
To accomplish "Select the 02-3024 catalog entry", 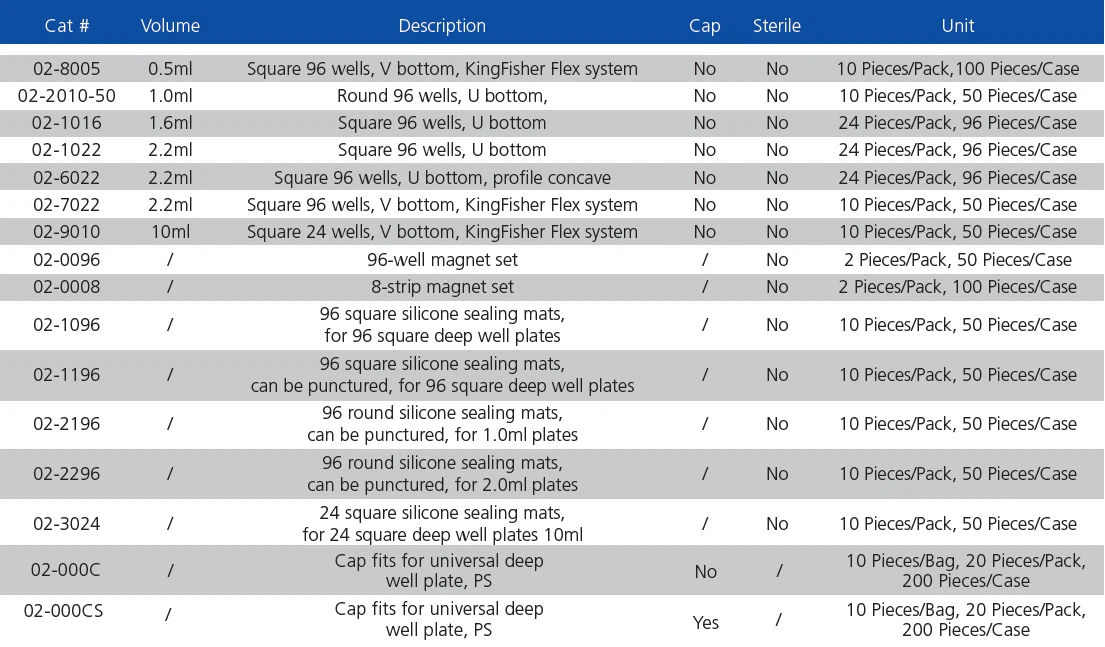I will [x=66, y=523].
